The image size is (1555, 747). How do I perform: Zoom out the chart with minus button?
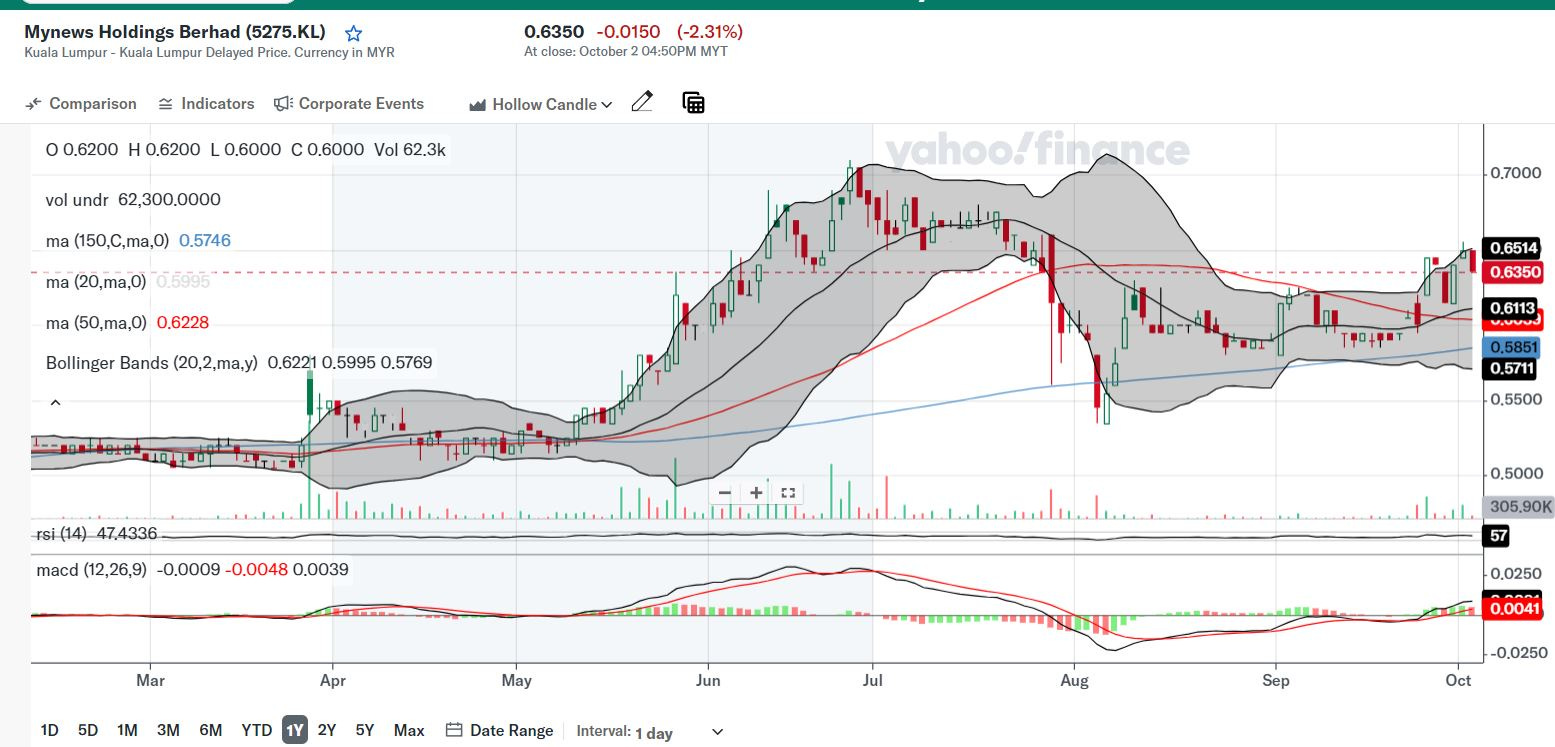point(725,493)
